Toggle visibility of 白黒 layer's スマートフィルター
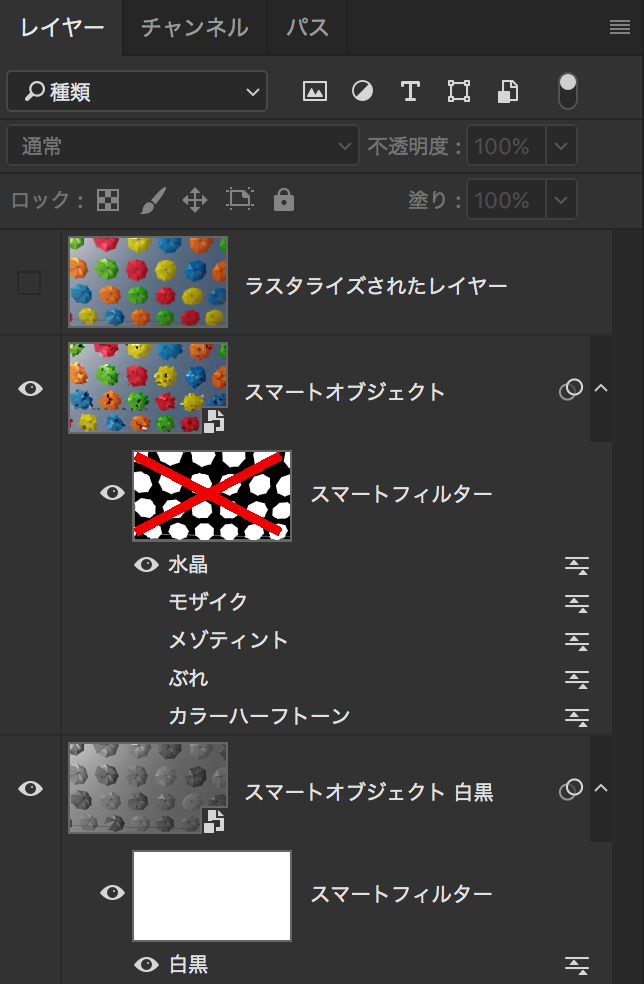Screen dimensions: 644x984 click(x=112, y=892)
